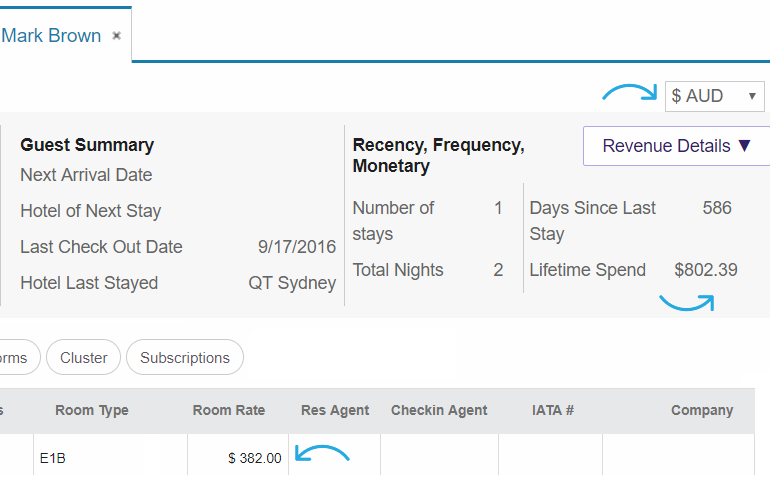Image resolution: width=770 pixels, height=477 pixels.
Task: Click the blue arrow pointing at AUD
Action: [x=630, y=92]
